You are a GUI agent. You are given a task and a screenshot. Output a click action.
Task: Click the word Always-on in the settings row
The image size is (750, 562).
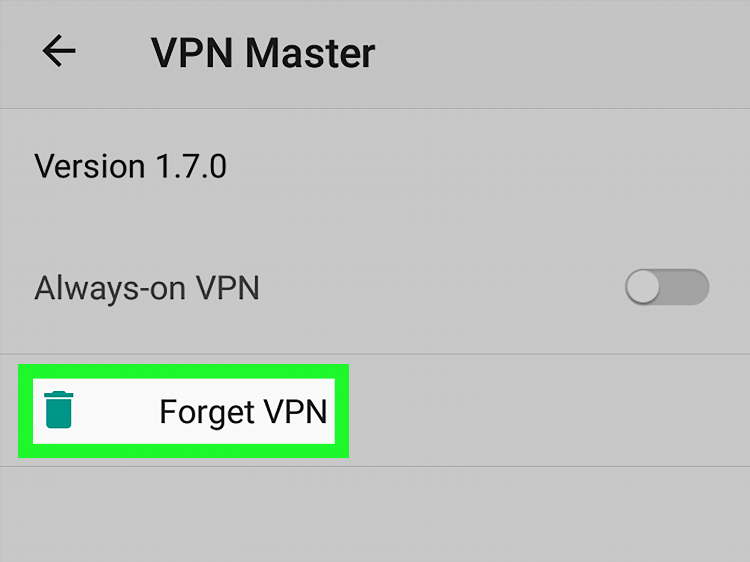coord(110,288)
